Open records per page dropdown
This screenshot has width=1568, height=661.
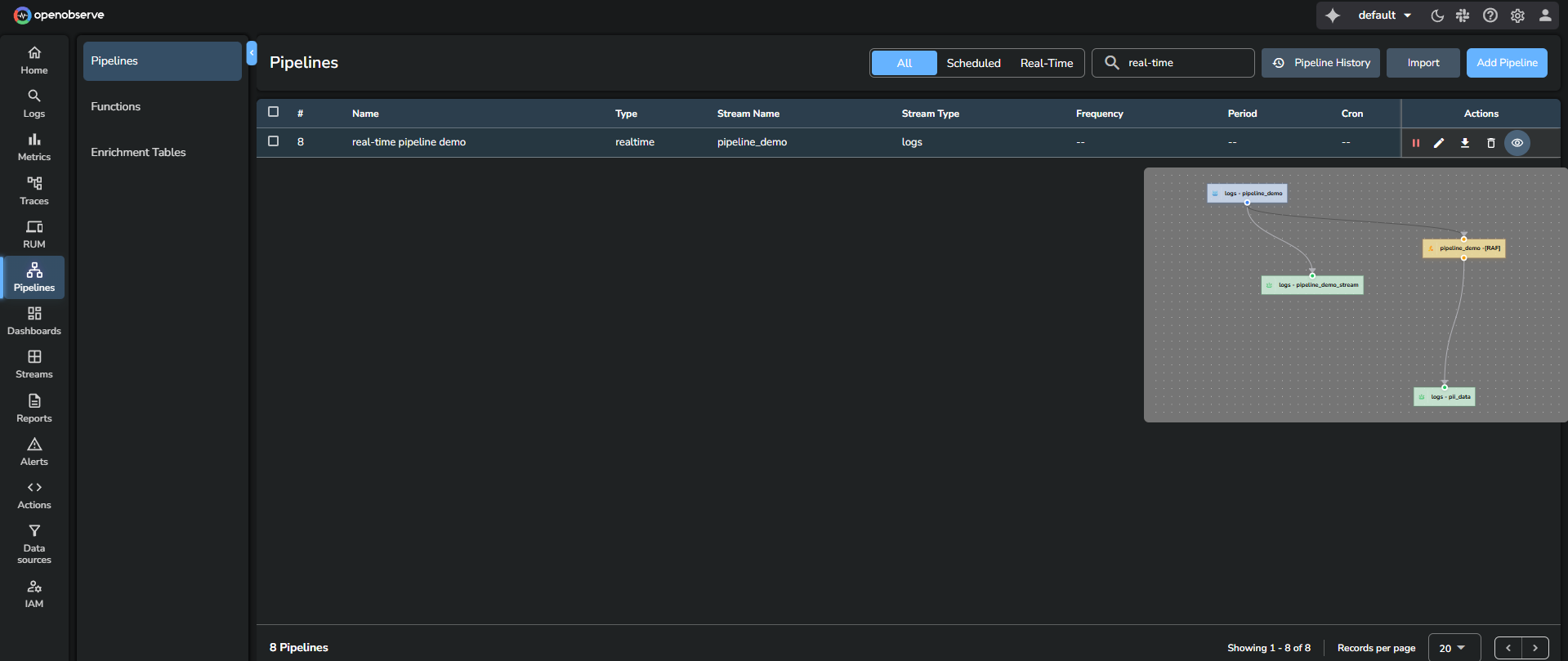(x=1454, y=648)
